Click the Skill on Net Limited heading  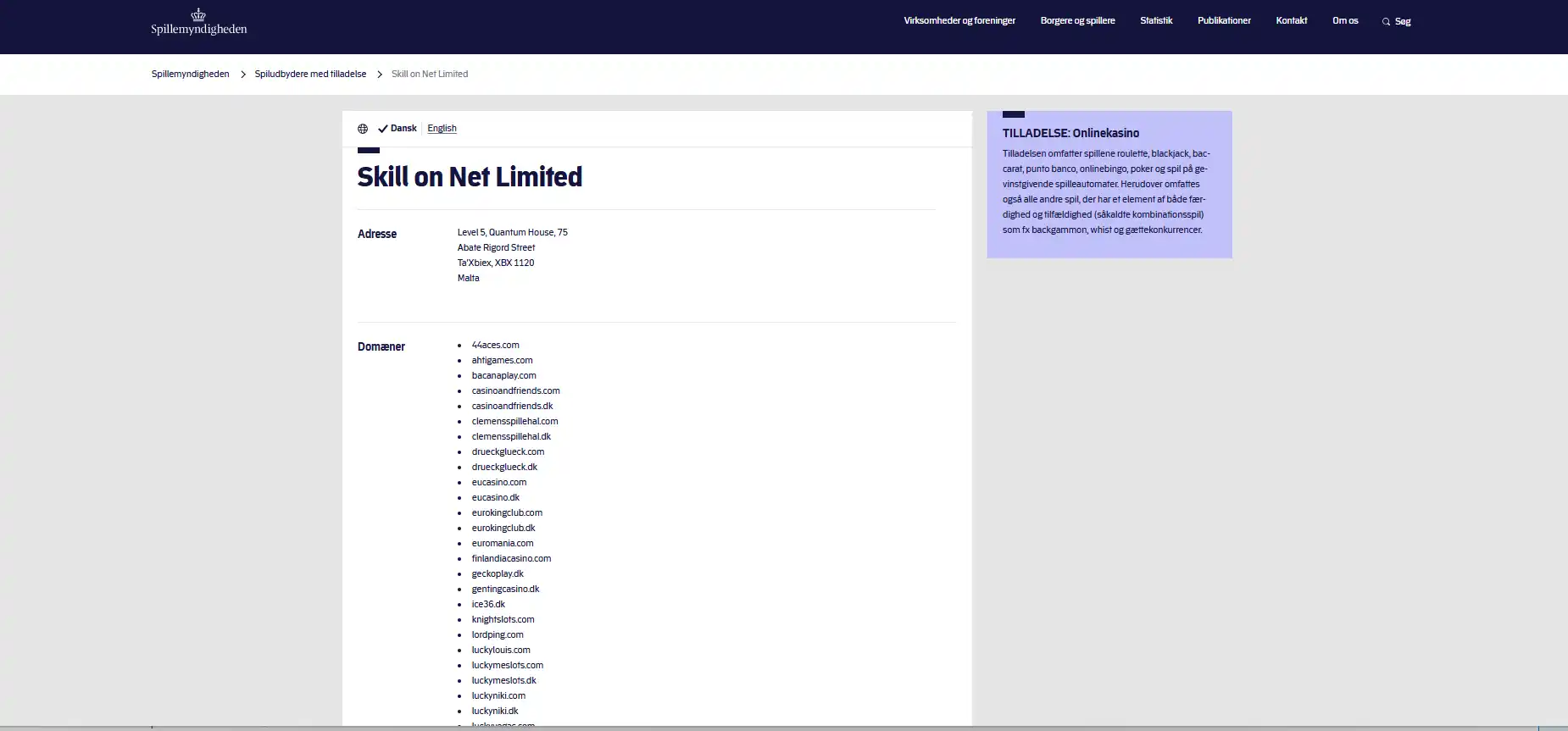tap(470, 177)
